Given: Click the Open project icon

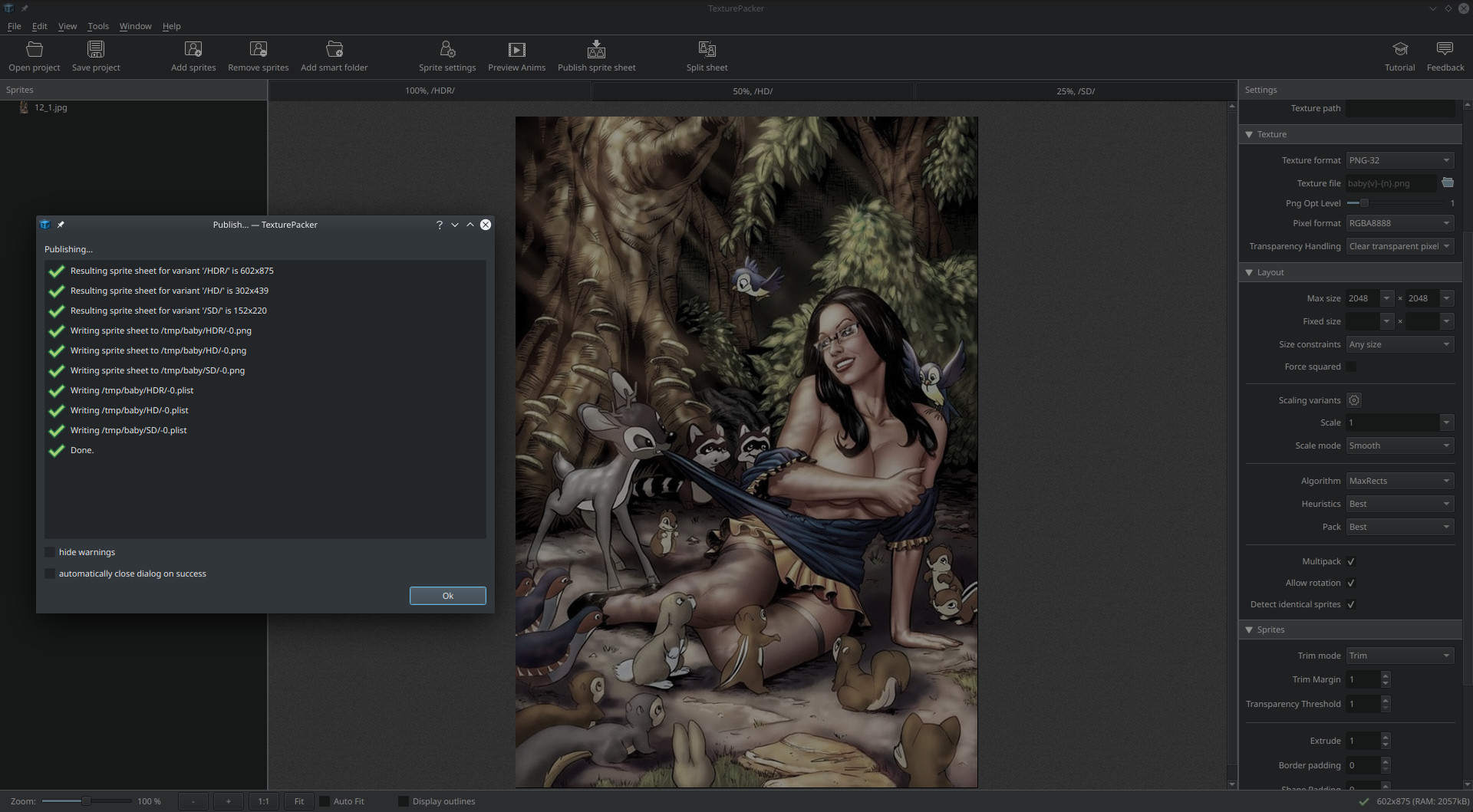Looking at the screenshot, I should pos(35,50).
